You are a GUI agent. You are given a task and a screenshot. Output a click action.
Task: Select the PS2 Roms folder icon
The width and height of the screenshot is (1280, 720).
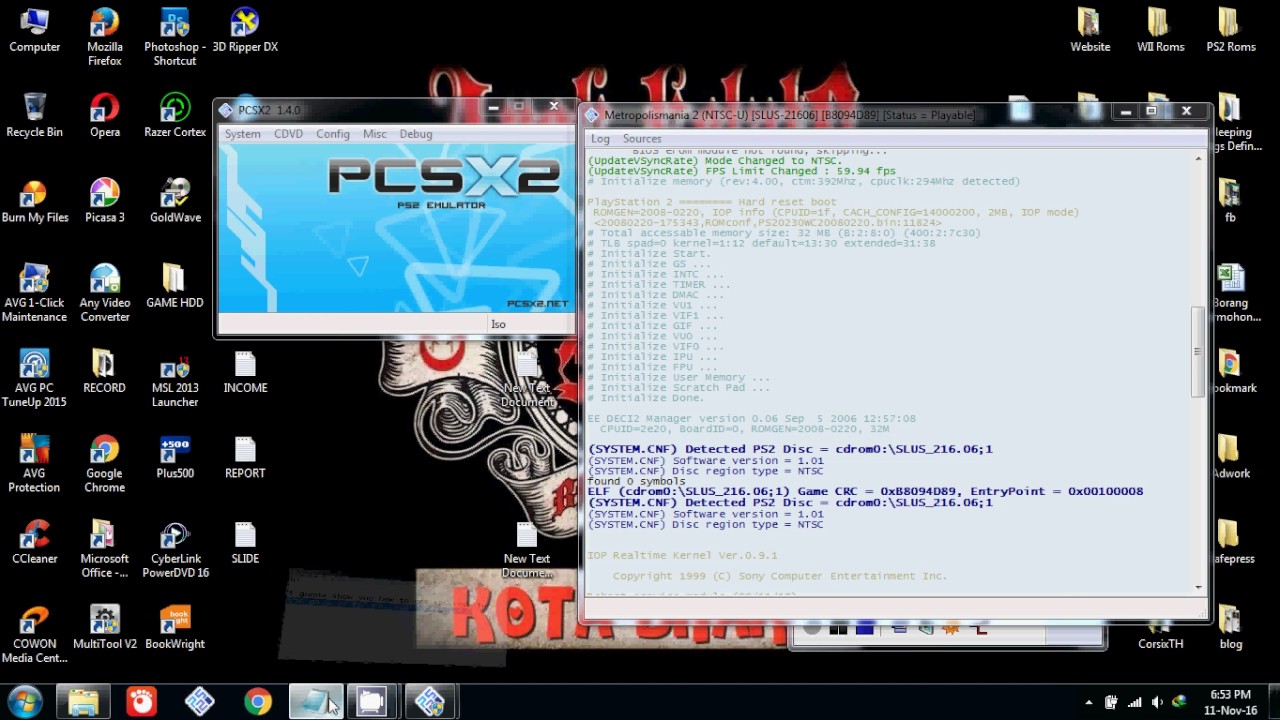coord(1231,31)
